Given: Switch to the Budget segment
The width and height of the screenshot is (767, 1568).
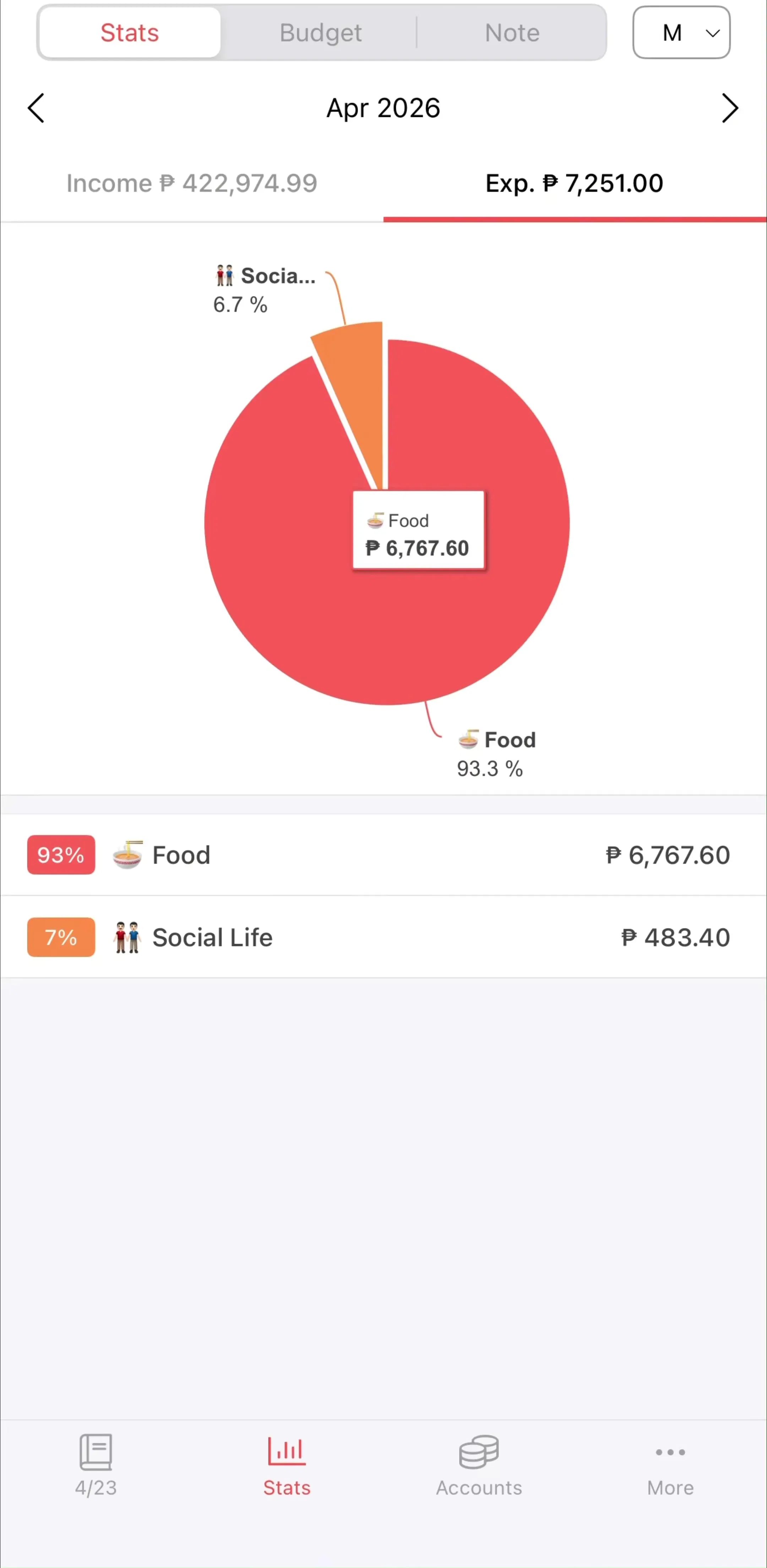Looking at the screenshot, I should (321, 32).
